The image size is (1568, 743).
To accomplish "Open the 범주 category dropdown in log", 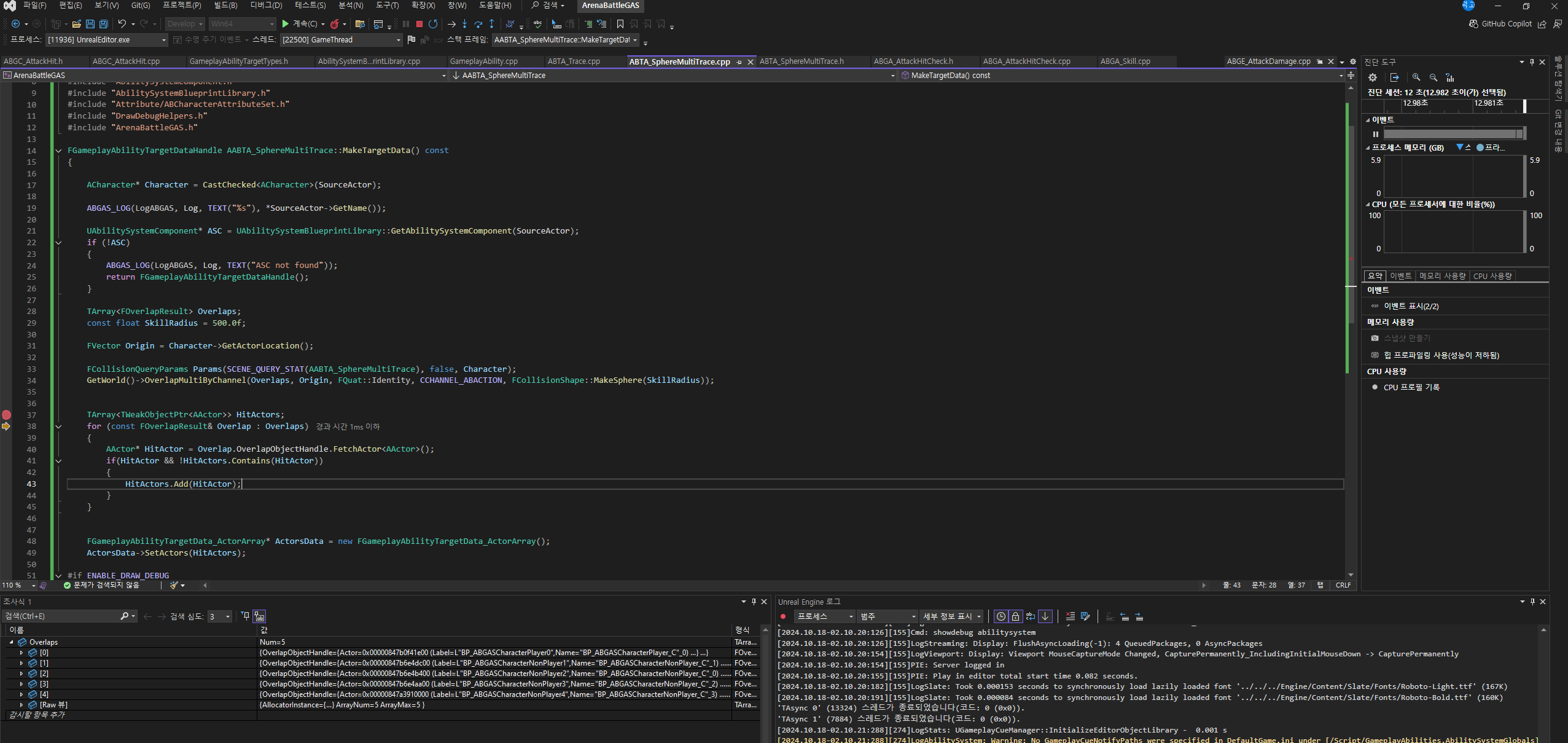I will tap(888, 616).
